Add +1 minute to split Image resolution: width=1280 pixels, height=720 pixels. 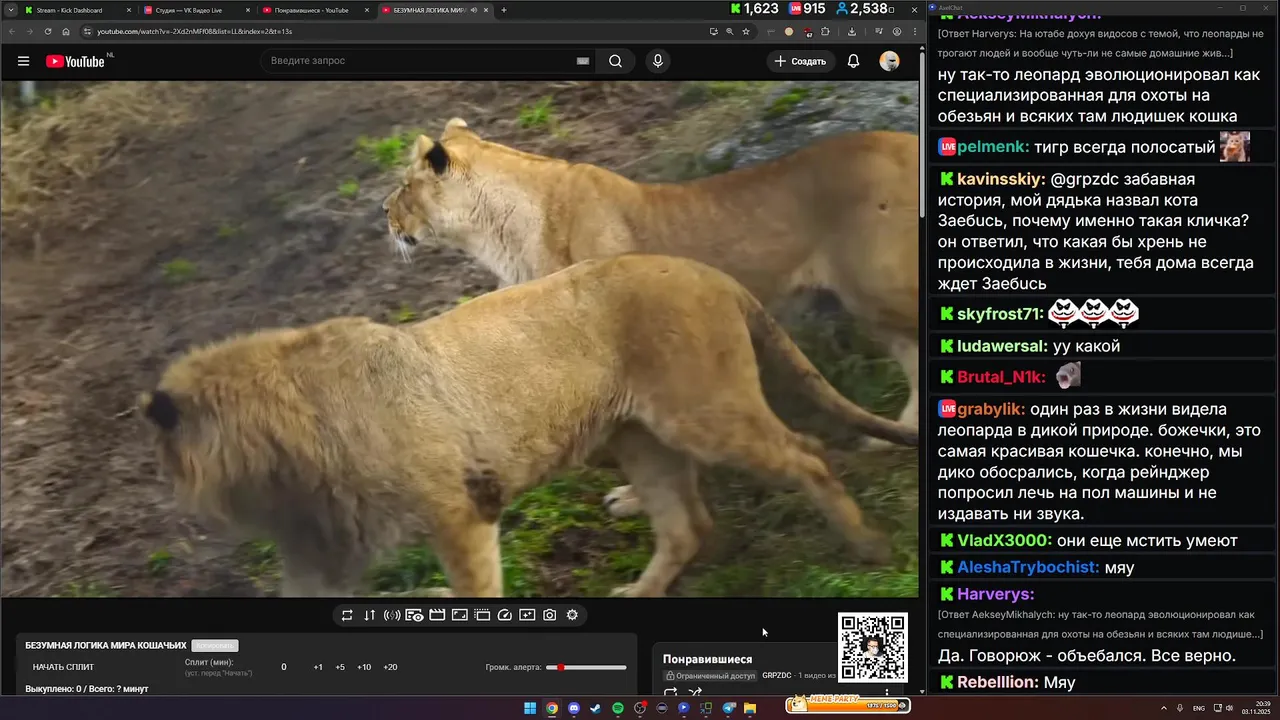tap(318, 667)
